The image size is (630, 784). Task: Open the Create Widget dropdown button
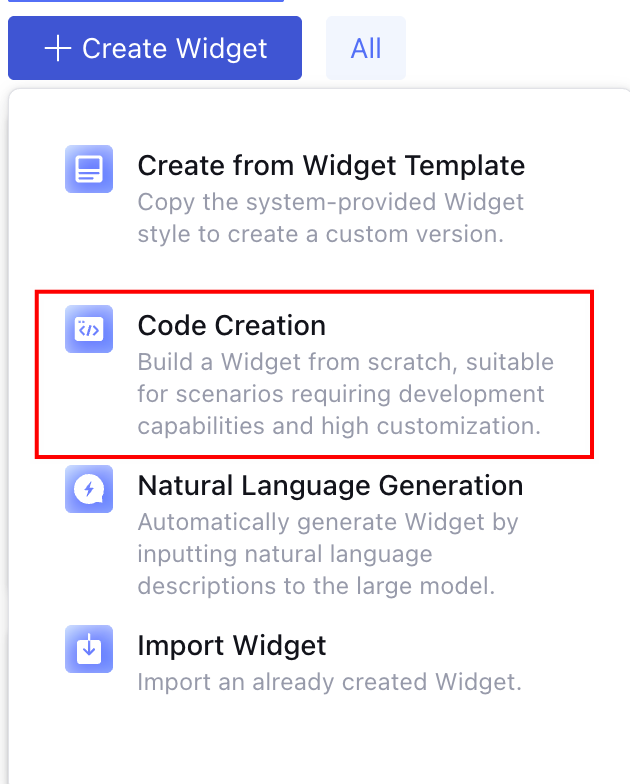click(x=155, y=48)
